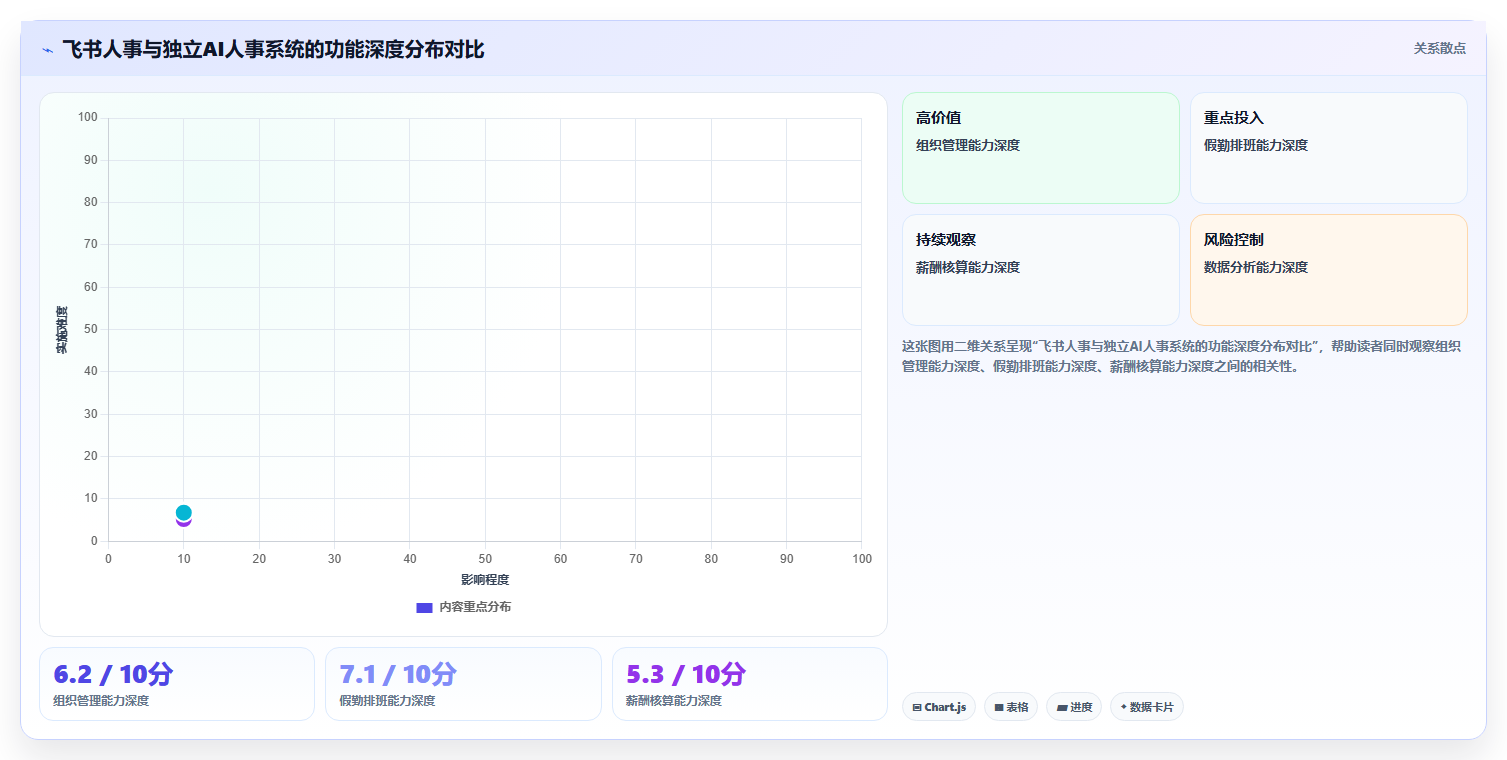The image size is (1507, 760).
Task: Open the 持续观察 card
Action: [1041, 270]
